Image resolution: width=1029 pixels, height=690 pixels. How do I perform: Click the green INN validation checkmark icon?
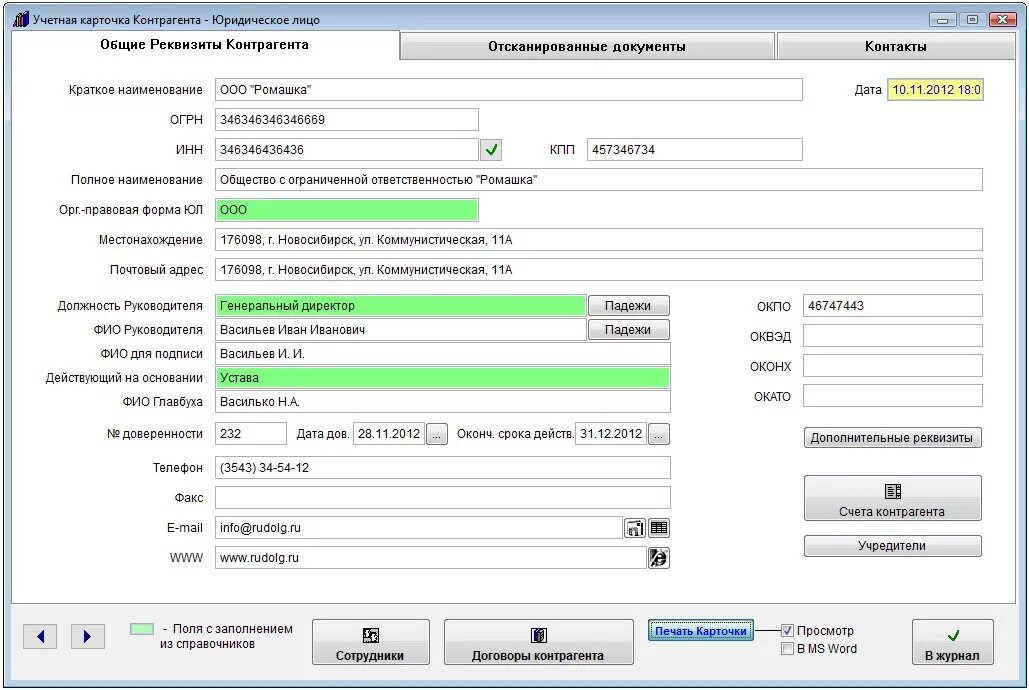pos(491,150)
